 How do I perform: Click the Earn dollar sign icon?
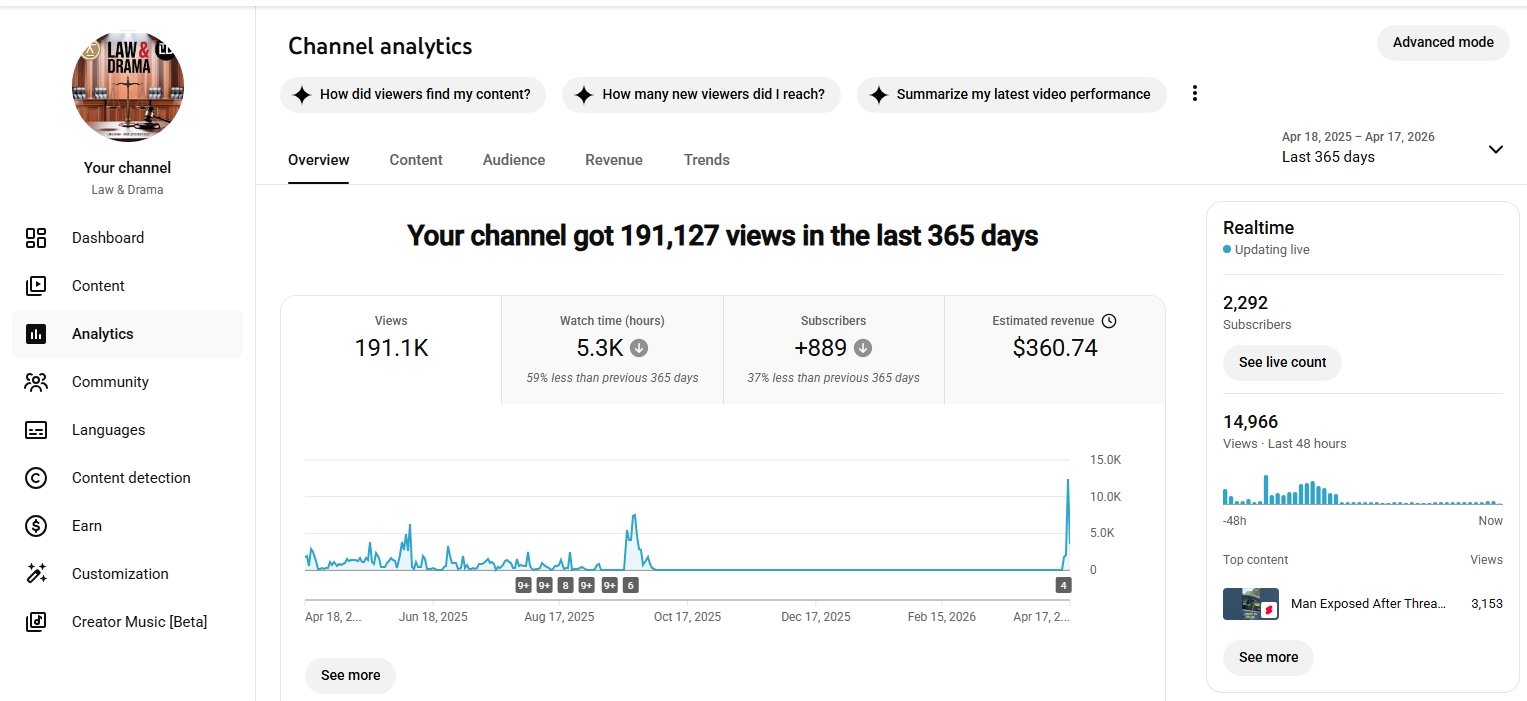point(36,526)
